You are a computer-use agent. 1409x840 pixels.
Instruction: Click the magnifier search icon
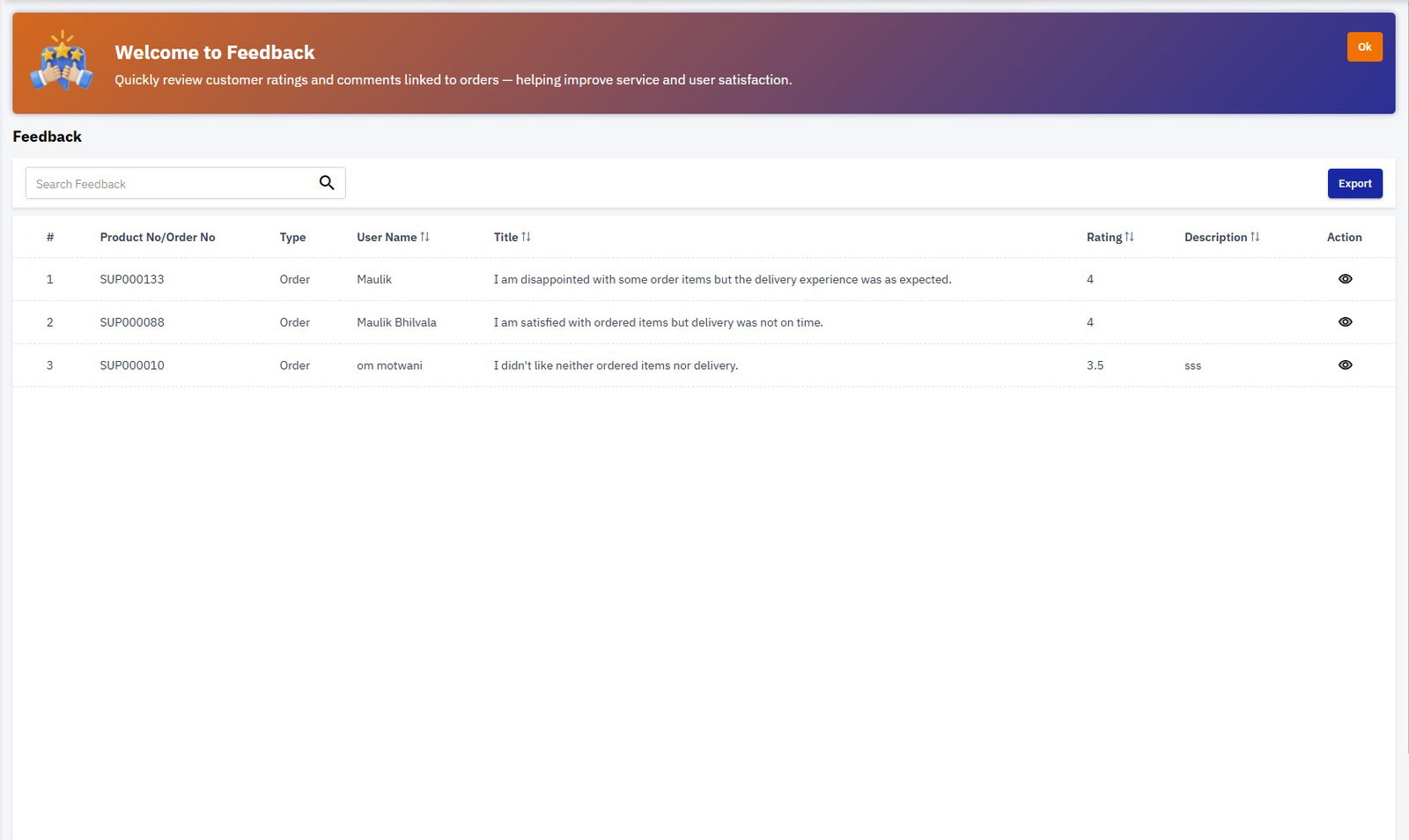pyautogui.click(x=327, y=182)
